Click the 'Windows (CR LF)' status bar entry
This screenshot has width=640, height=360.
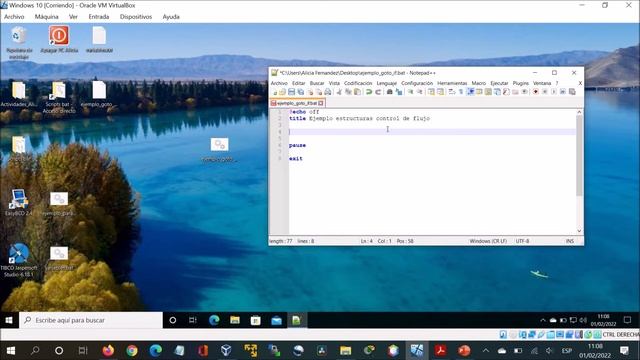[x=488, y=241]
